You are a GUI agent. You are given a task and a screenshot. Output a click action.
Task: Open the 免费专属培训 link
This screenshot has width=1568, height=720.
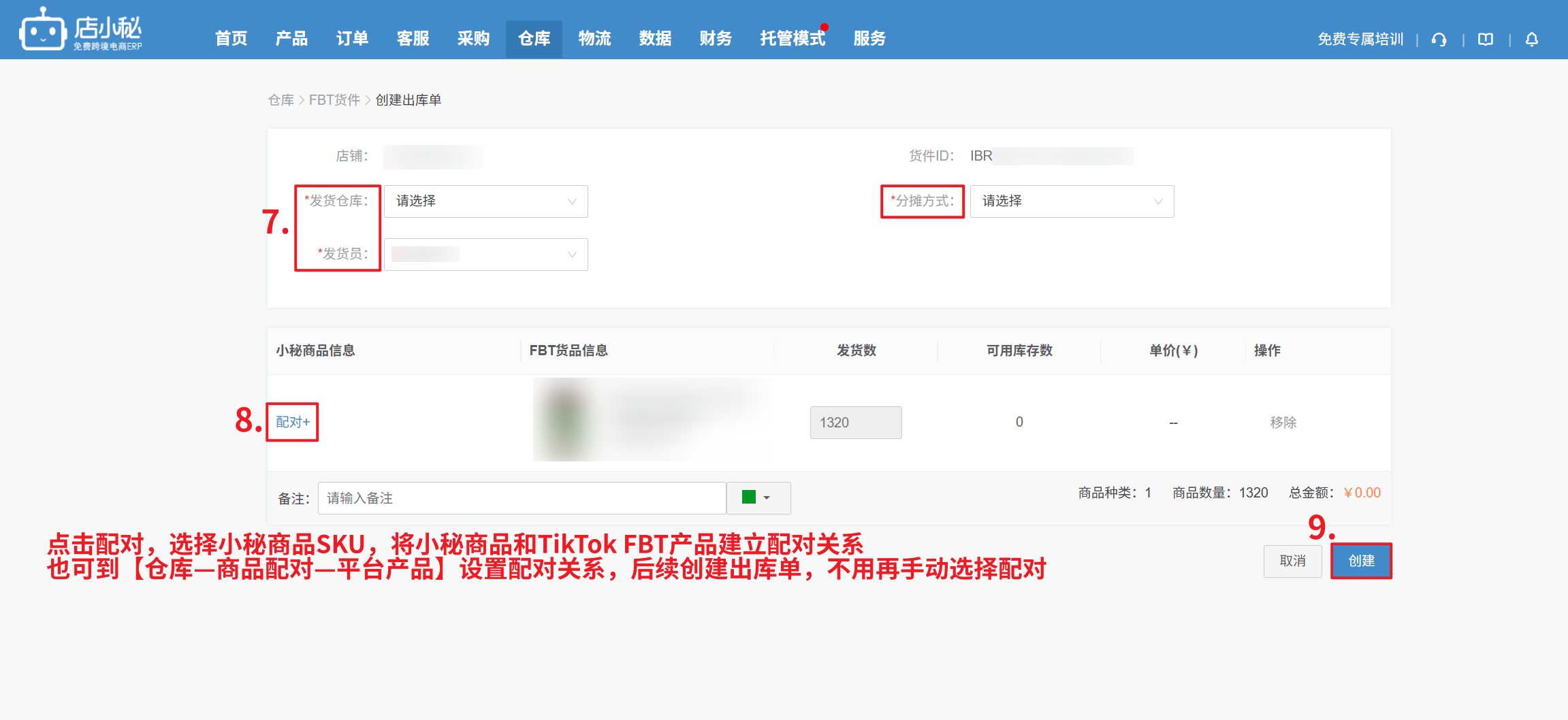[1360, 39]
